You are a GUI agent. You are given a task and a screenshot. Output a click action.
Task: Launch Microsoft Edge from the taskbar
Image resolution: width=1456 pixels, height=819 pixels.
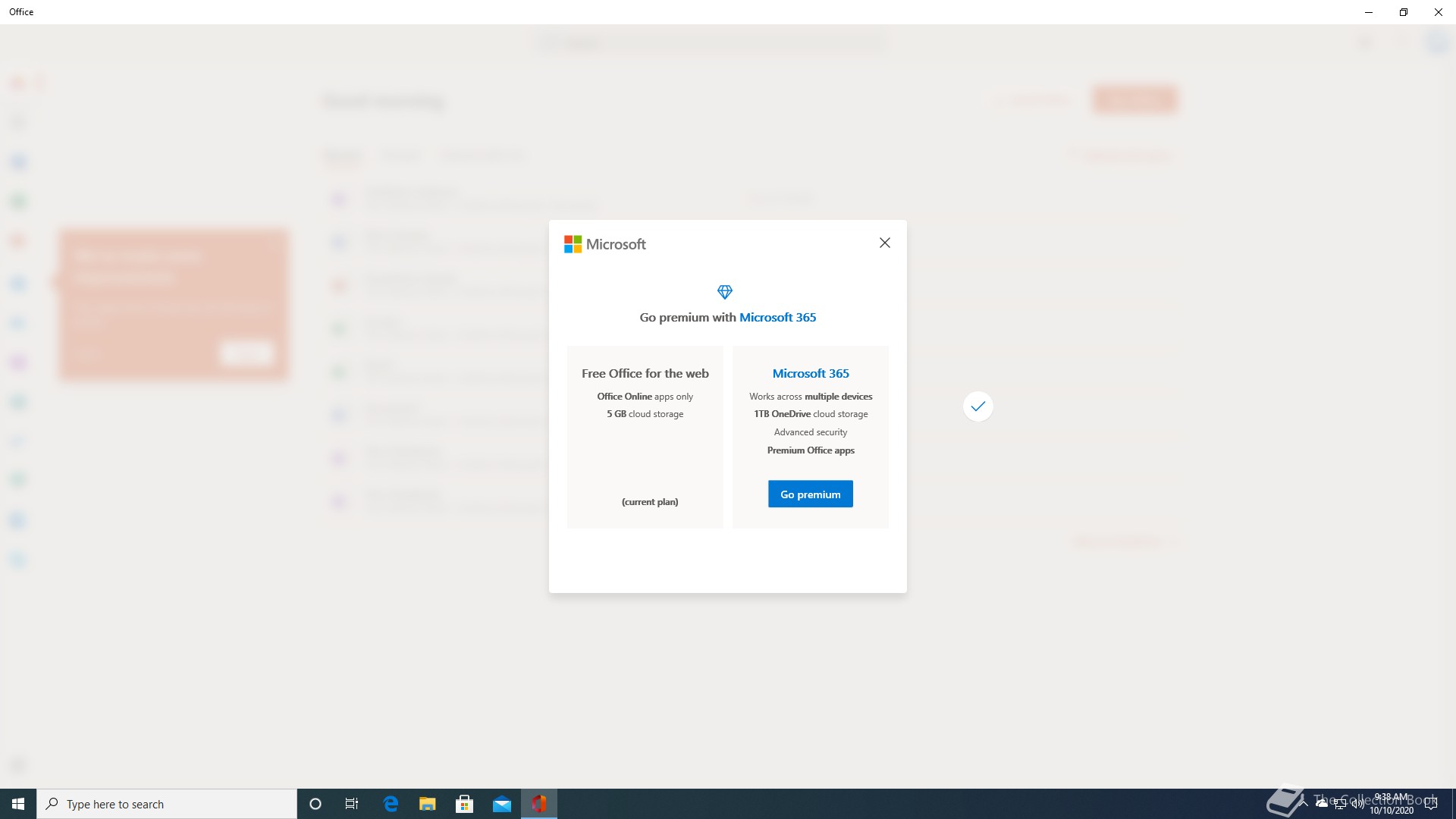[x=391, y=804]
